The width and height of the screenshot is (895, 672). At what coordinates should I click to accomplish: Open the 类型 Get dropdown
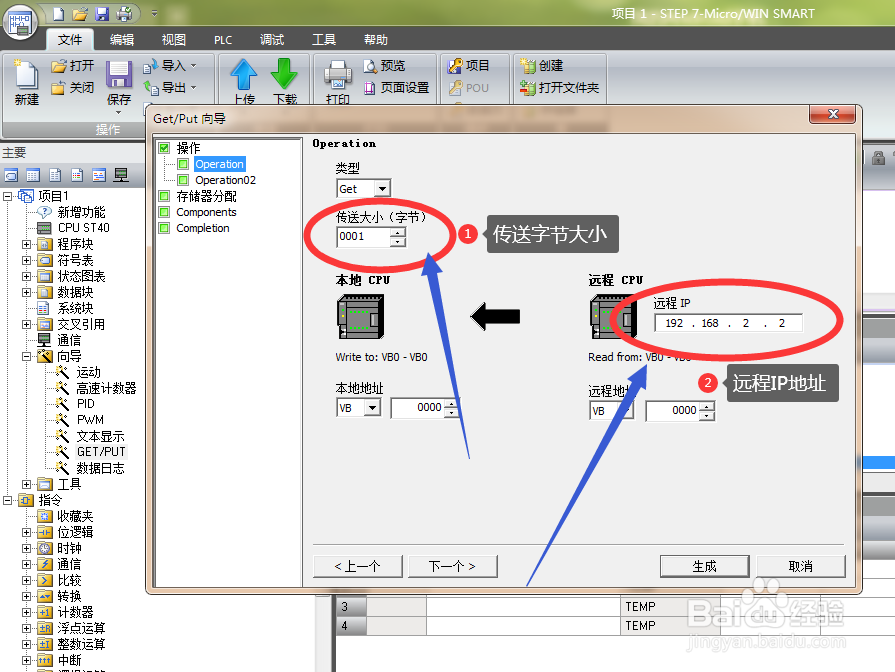[x=382, y=188]
